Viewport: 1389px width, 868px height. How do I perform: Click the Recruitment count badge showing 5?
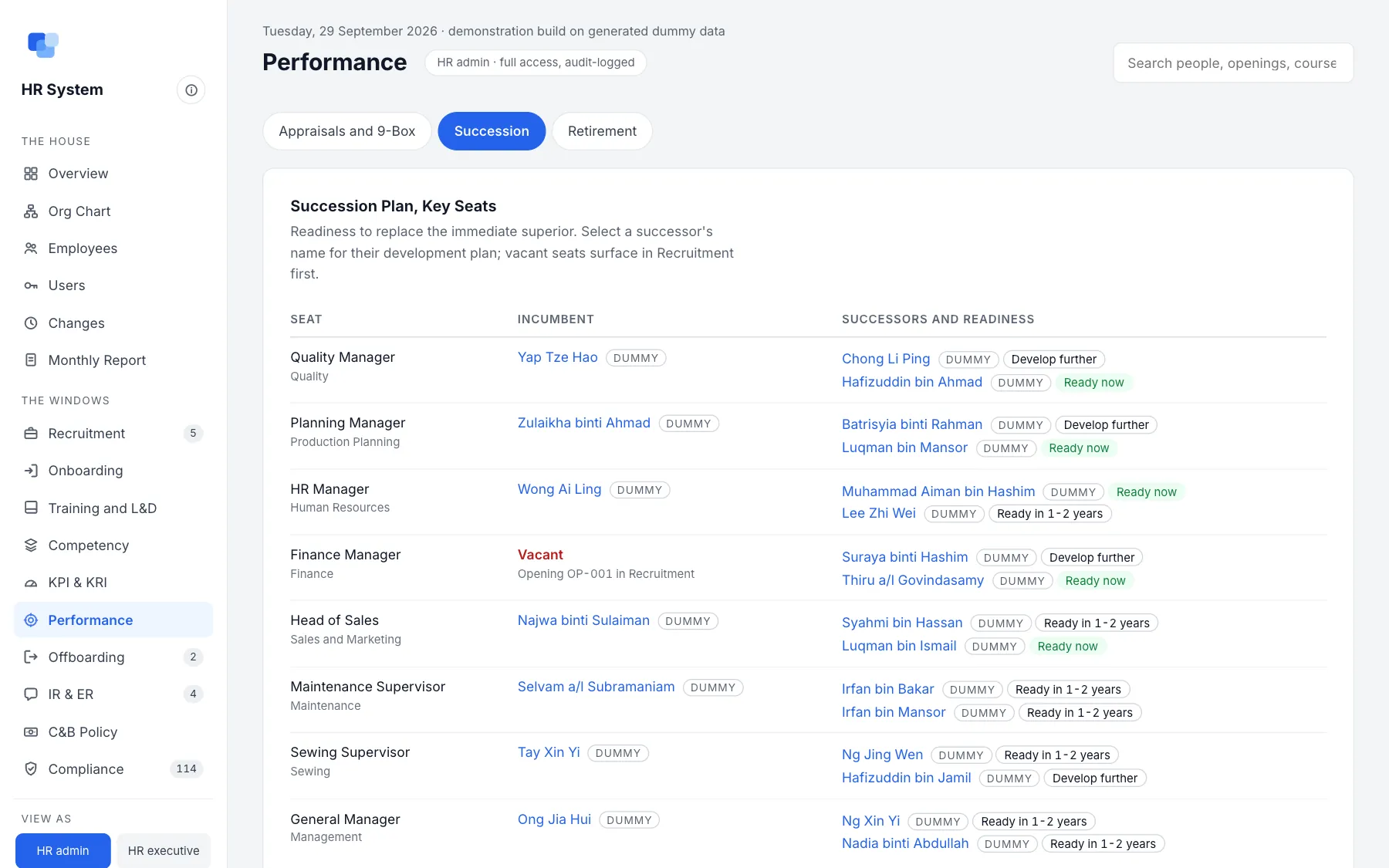[193, 434]
